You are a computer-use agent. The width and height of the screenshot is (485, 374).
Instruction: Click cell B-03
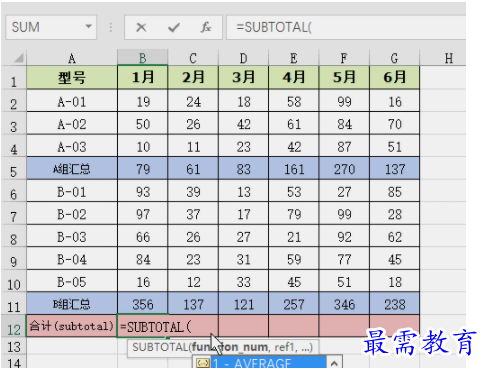pyautogui.click(x=72, y=236)
